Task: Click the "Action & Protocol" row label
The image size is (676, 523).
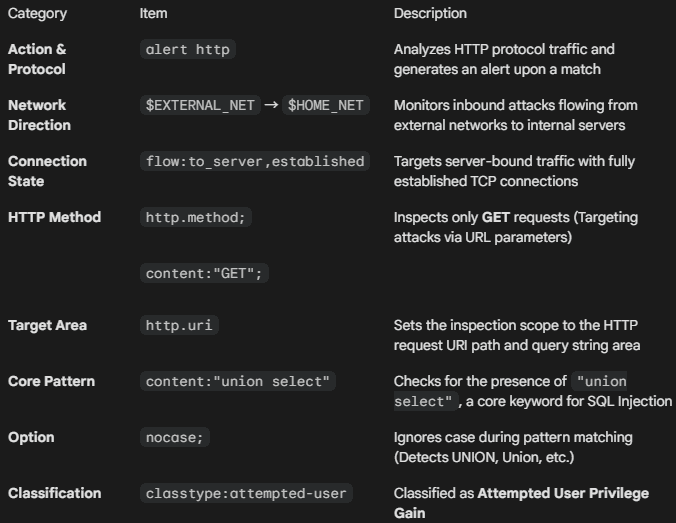Action: pos(37,59)
